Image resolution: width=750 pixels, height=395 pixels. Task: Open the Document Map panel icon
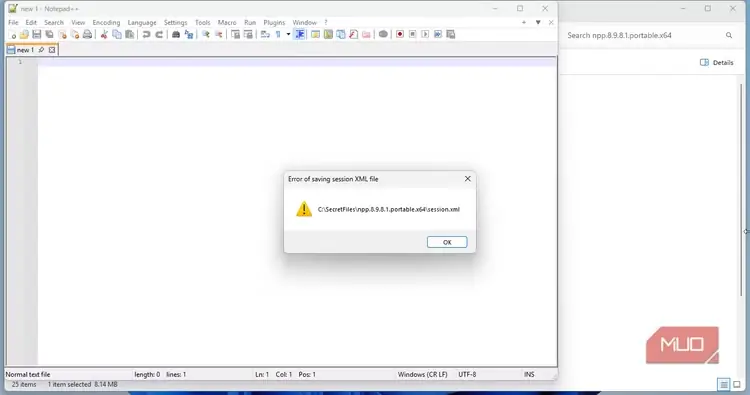[x=328, y=34]
